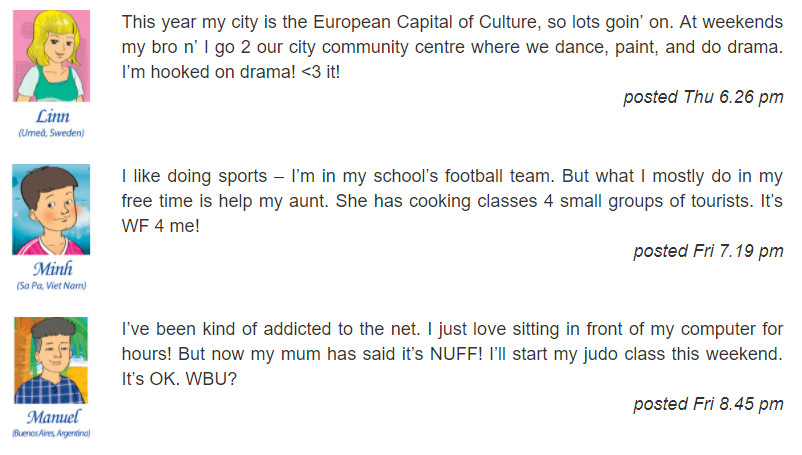The height and width of the screenshot is (455, 802).
Task: Click timestamp posted Fri 8.45 pm
Action: point(708,404)
